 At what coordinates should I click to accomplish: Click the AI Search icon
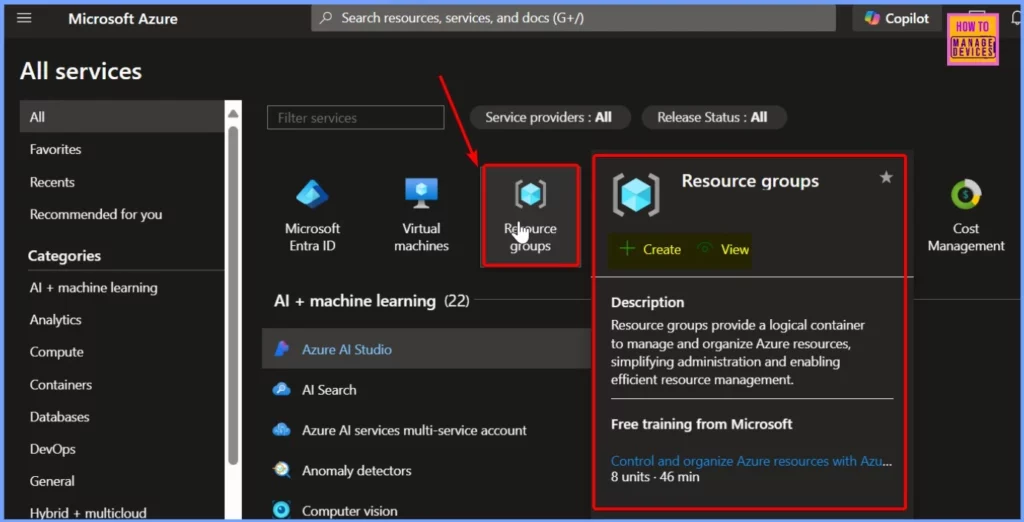[281, 389]
